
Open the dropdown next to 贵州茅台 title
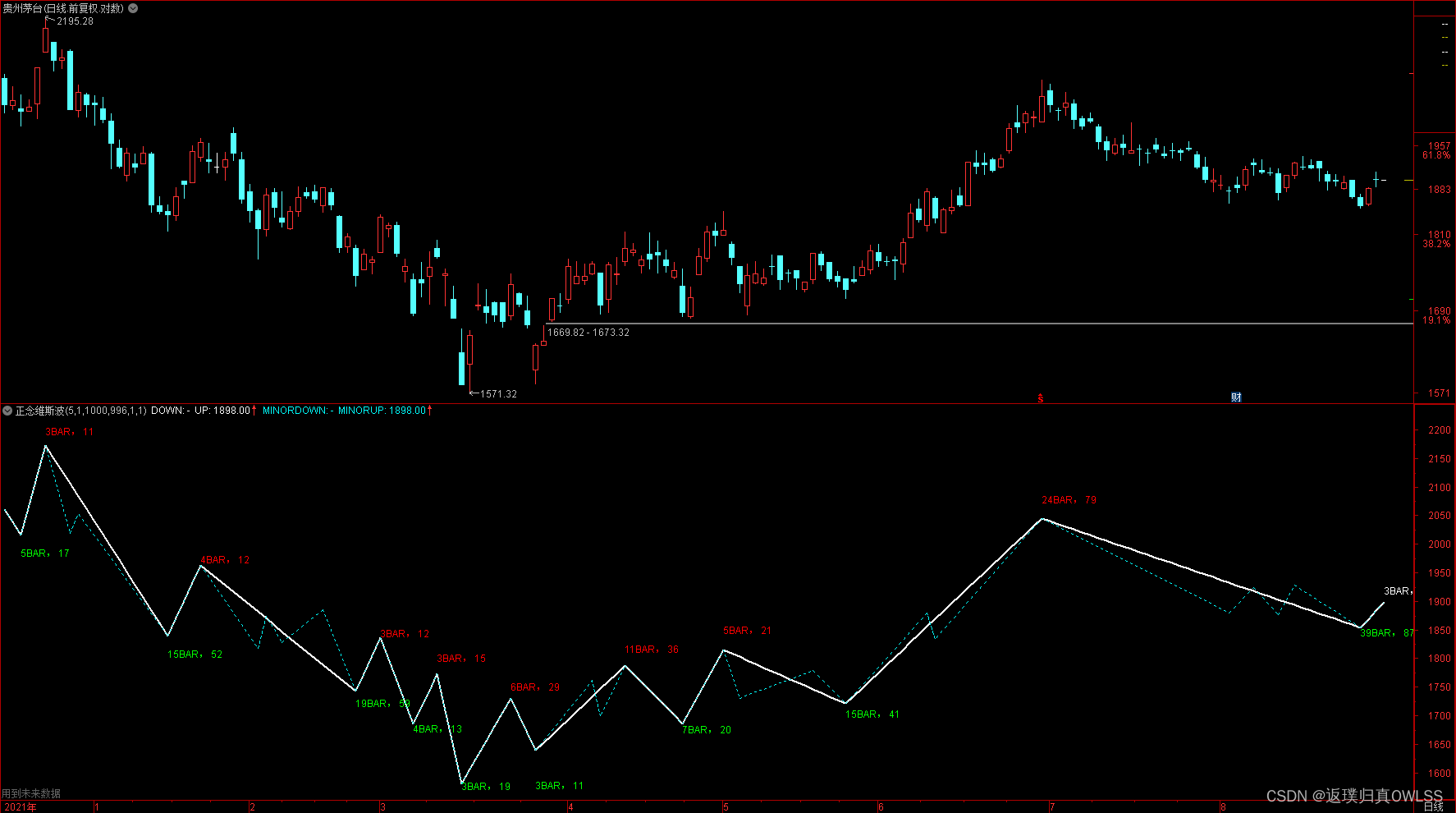click(133, 8)
